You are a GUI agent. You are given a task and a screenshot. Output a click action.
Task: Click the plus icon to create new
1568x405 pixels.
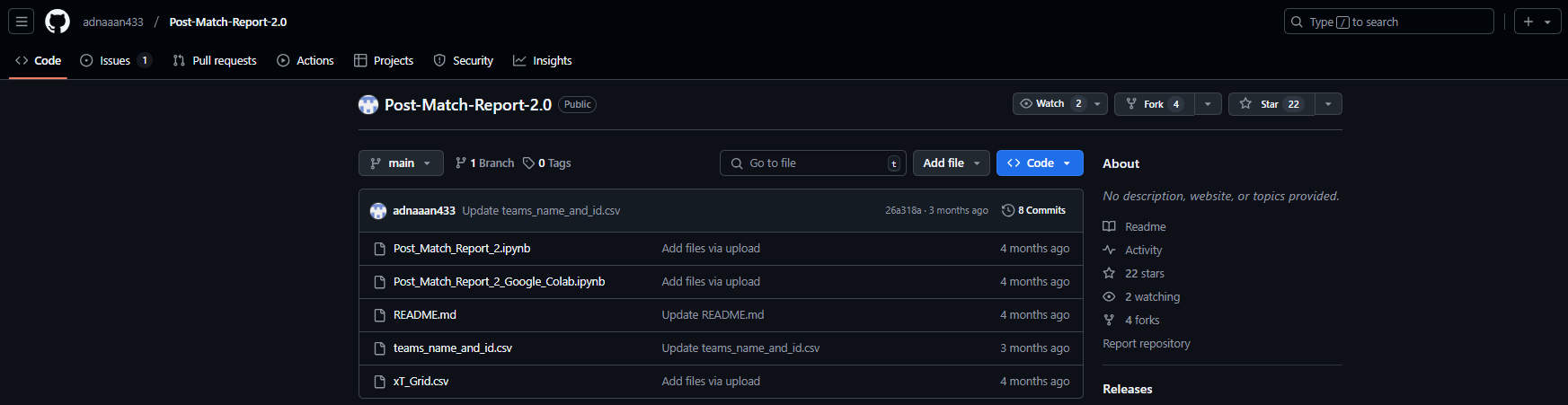click(1529, 22)
